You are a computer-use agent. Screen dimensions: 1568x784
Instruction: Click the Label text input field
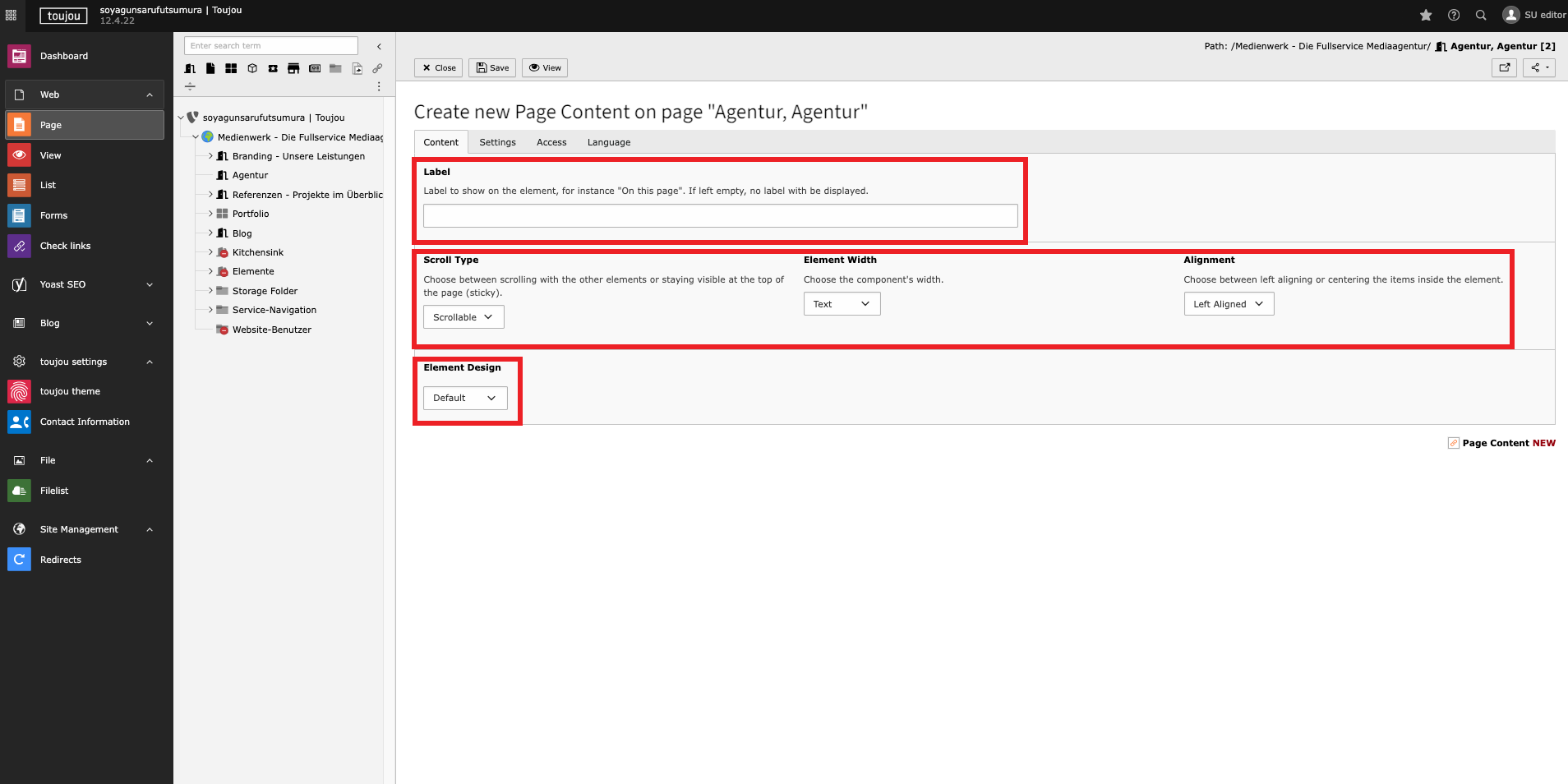click(720, 216)
